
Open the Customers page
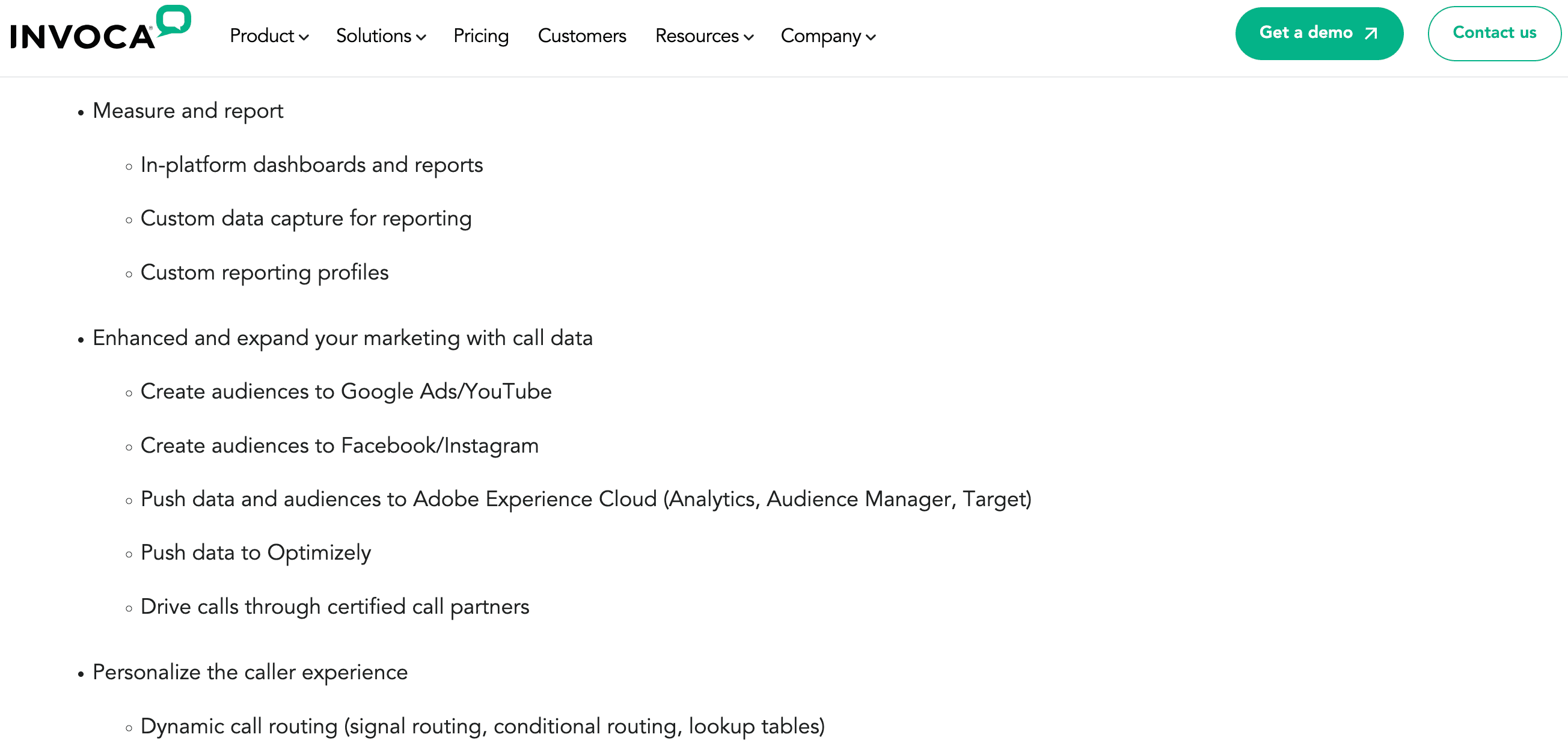[x=582, y=37]
